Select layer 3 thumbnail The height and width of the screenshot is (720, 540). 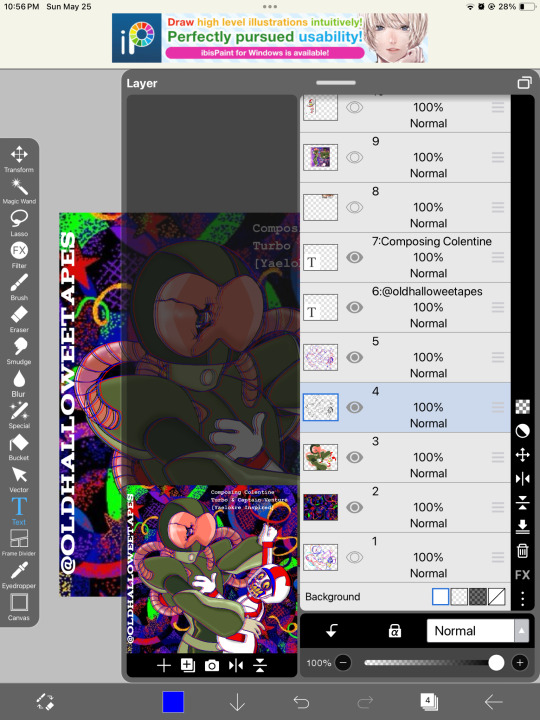point(321,457)
